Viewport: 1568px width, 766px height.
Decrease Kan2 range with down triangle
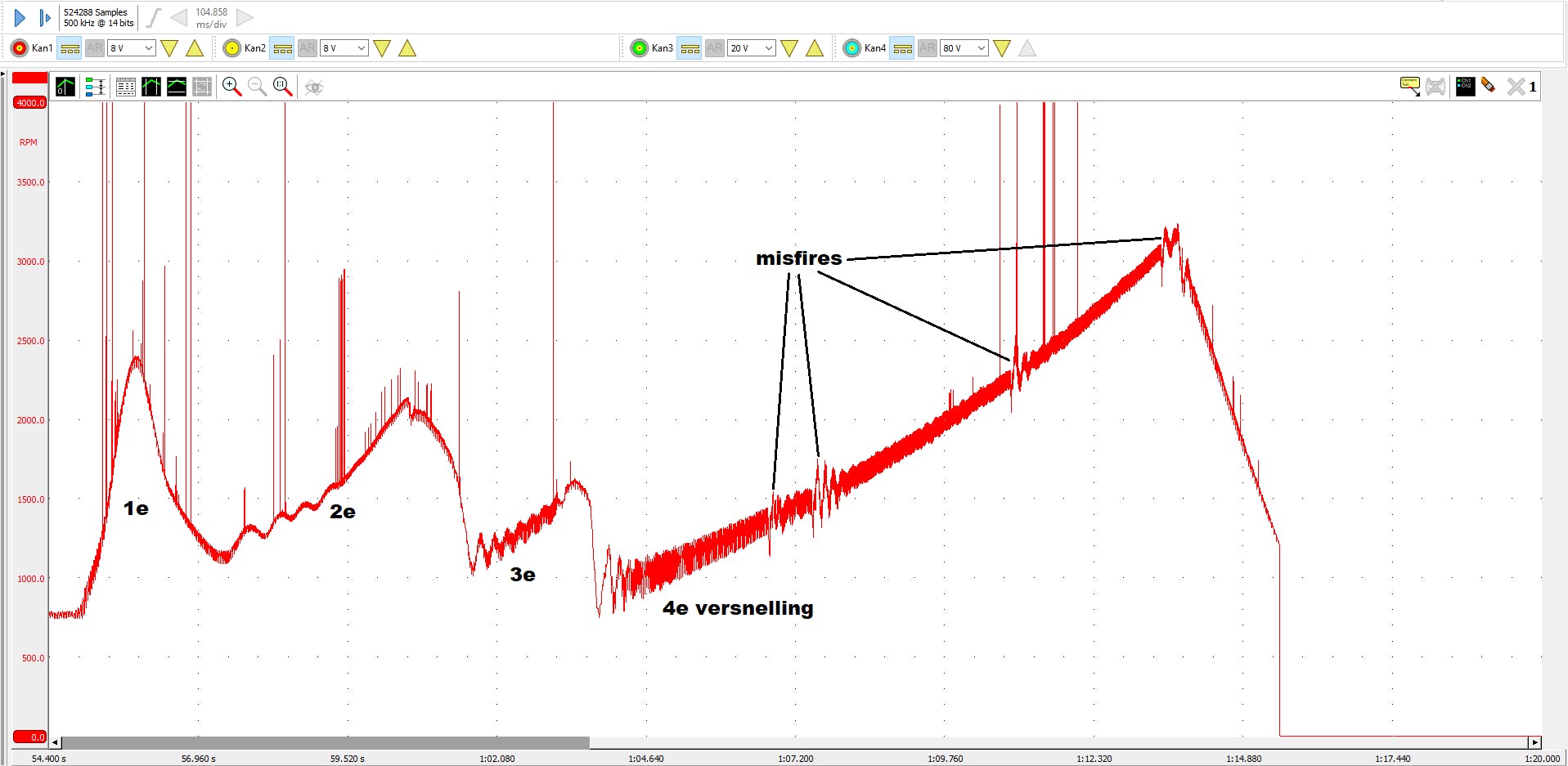tap(382, 48)
